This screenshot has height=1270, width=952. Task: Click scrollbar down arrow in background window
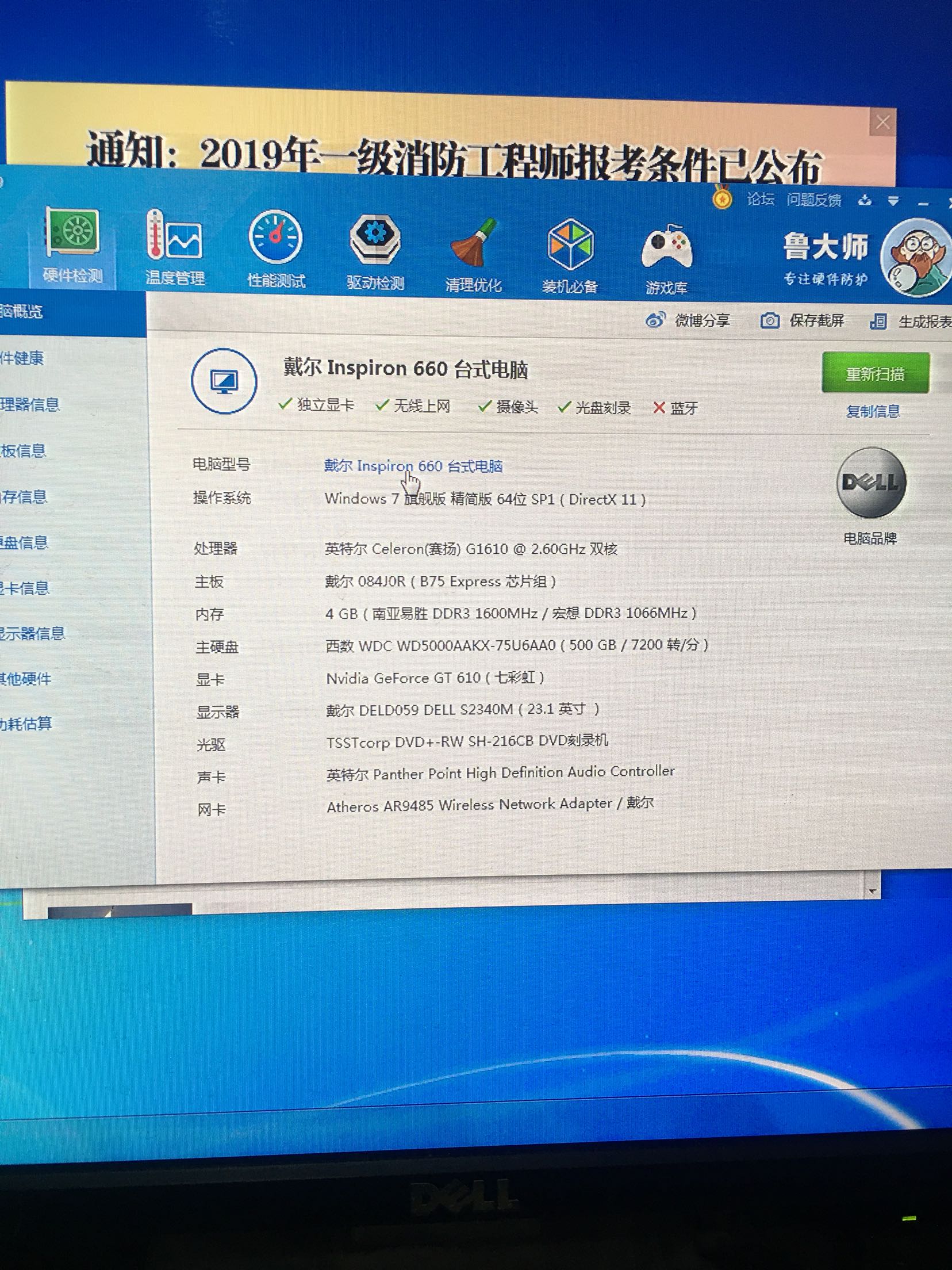tap(873, 891)
